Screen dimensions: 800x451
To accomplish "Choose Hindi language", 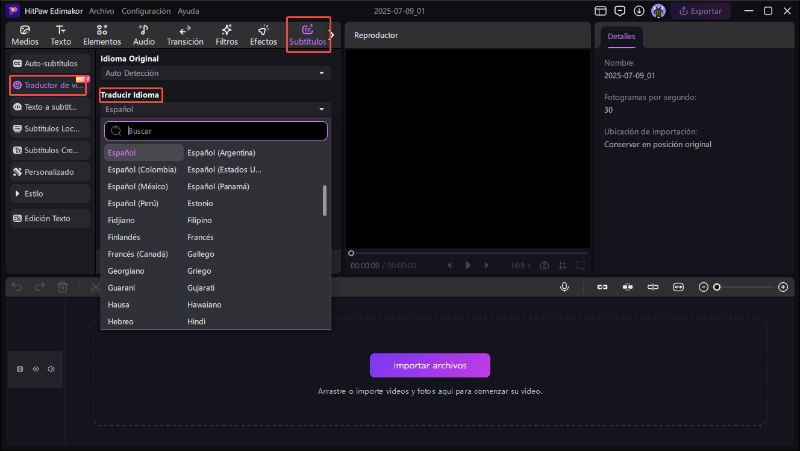I will [196, 321].
